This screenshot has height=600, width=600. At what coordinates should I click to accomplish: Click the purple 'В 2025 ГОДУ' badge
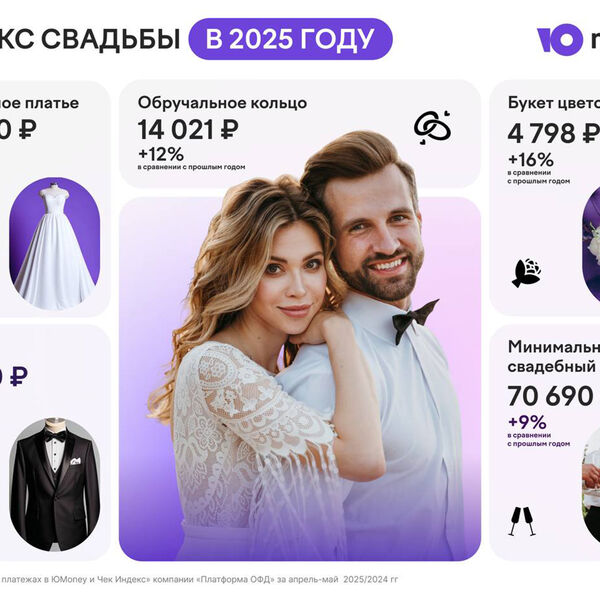(290, 39)
